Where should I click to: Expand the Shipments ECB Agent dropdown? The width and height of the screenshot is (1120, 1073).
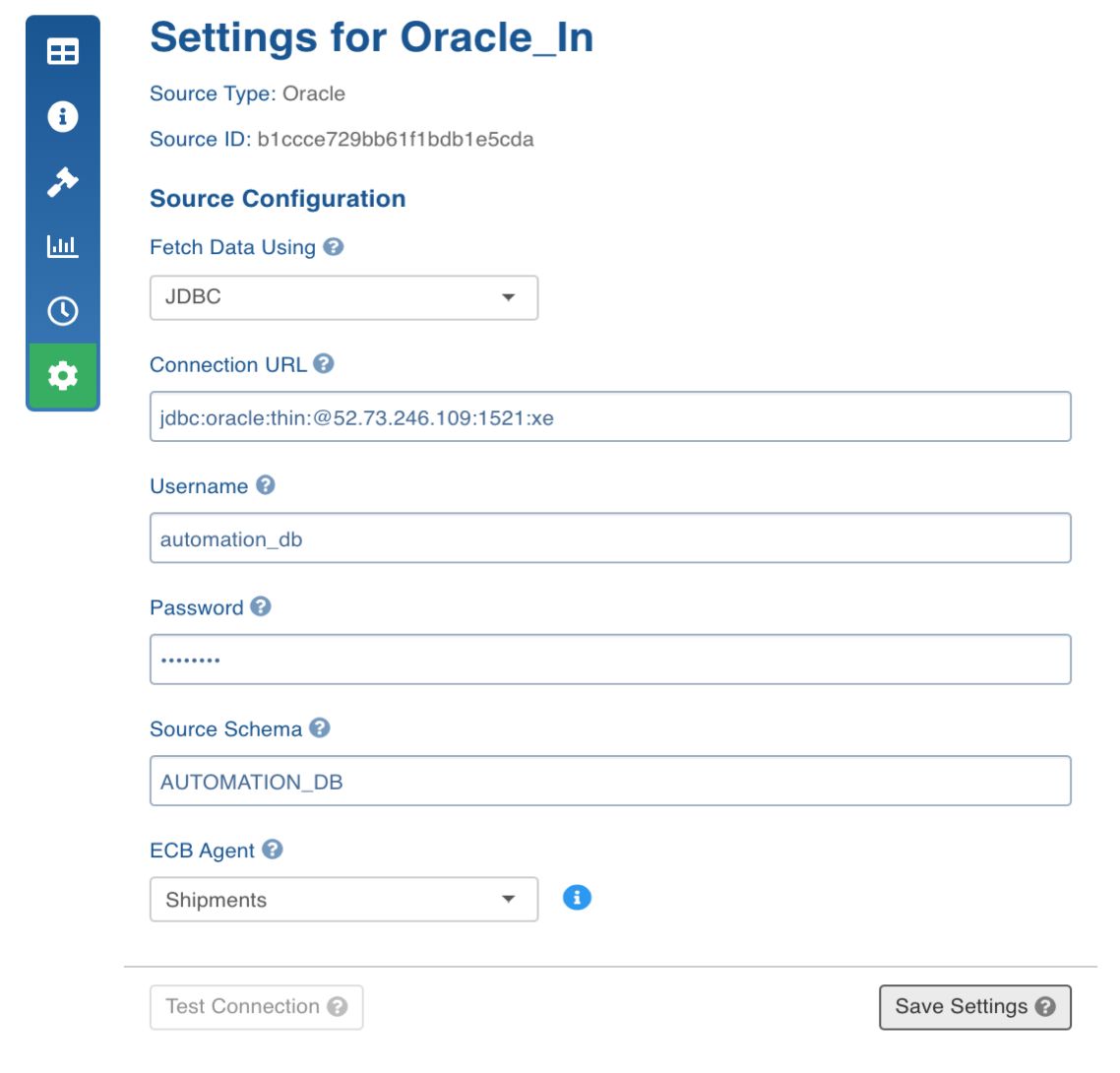pyautogui.click(x=343, y=900)
